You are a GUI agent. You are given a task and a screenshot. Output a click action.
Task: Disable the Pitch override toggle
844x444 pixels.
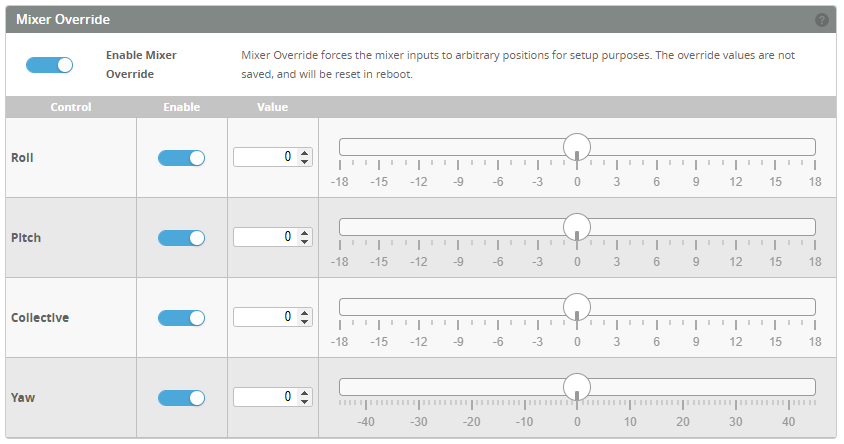click(x=181, y=238)
